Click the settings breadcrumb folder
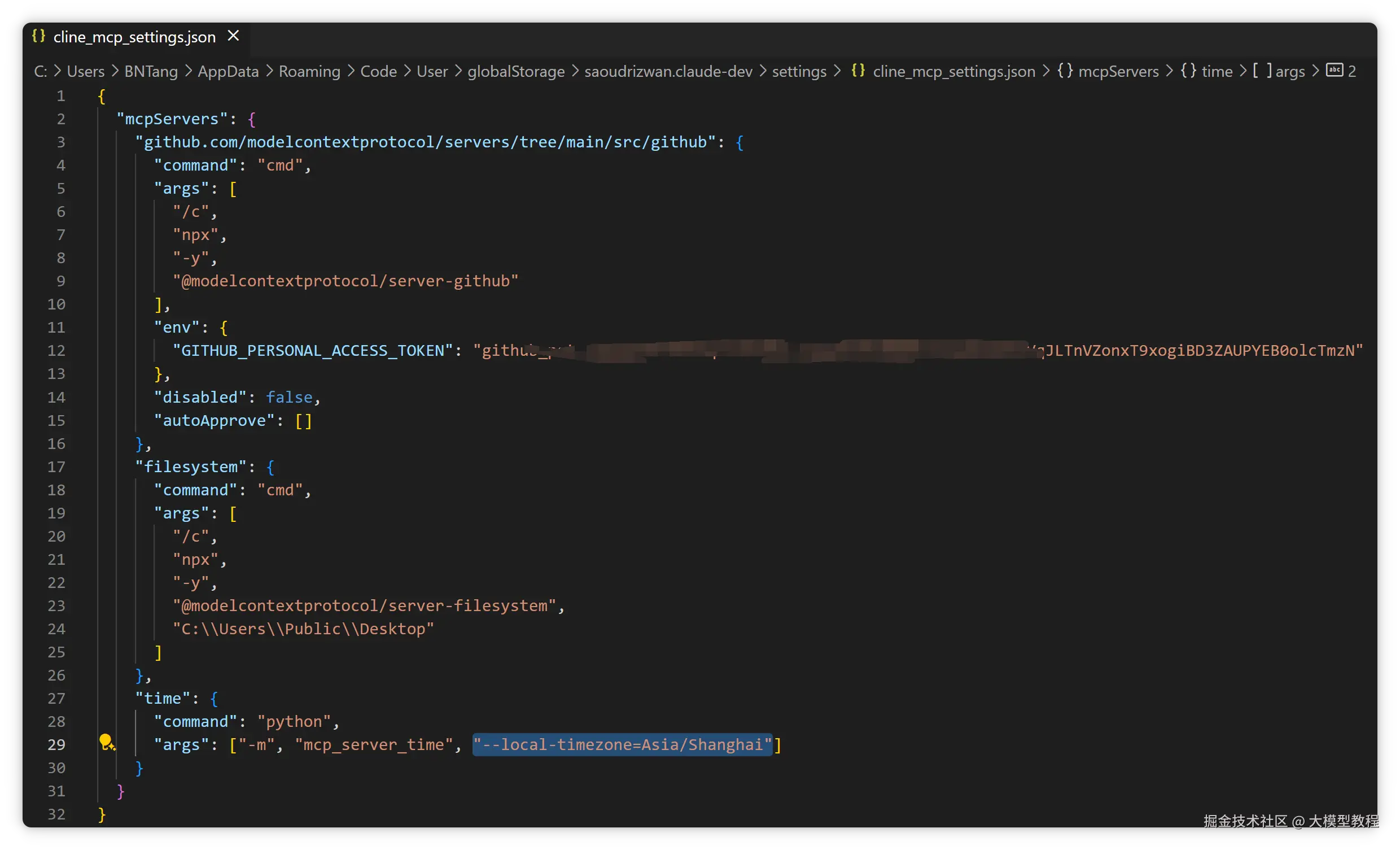The width and height of the screenshot is (1400, 850). click(799, 71)
